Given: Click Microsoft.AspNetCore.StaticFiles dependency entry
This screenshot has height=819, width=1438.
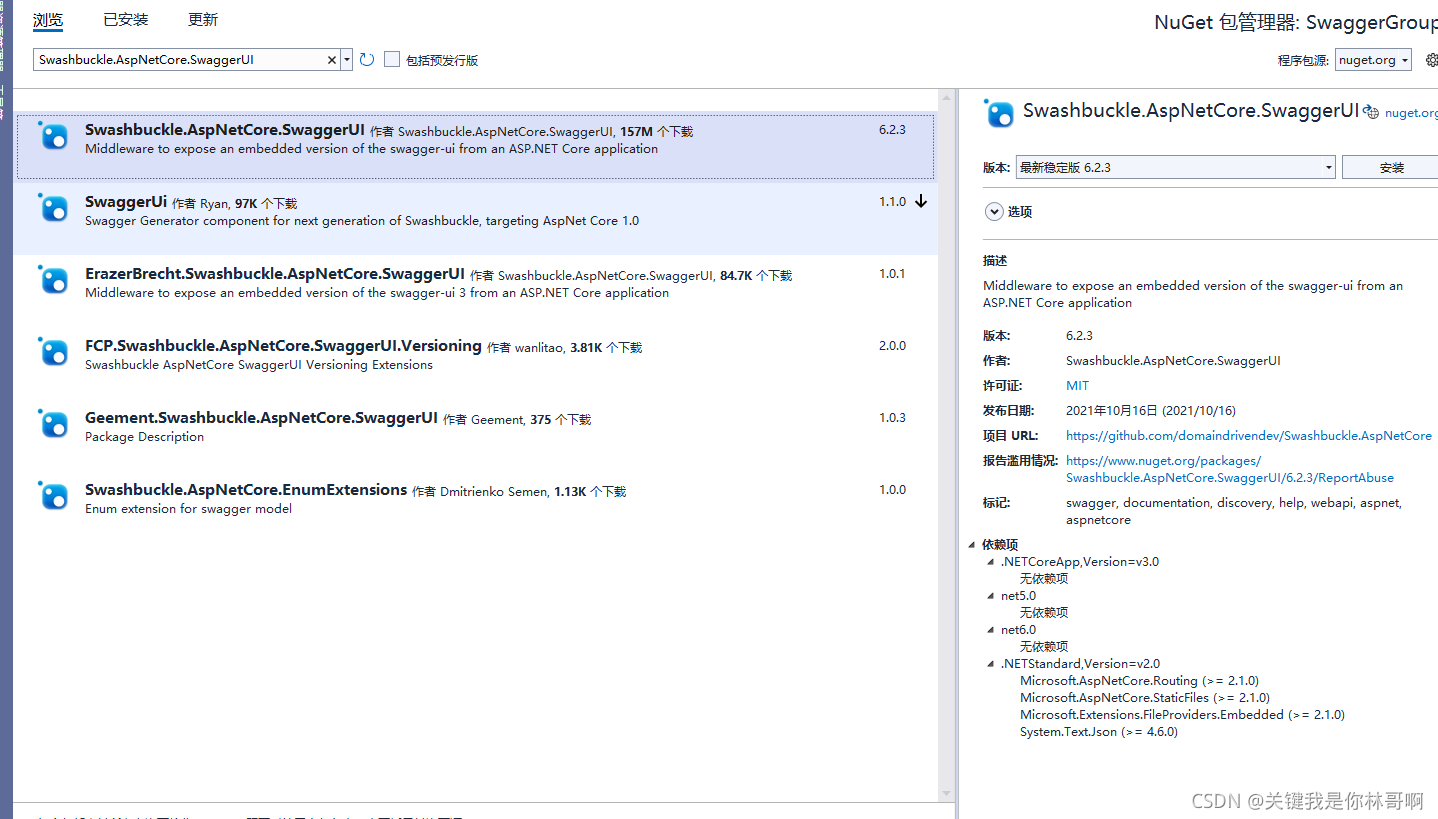Looking at the screenshot, I should pos(1145,698).
